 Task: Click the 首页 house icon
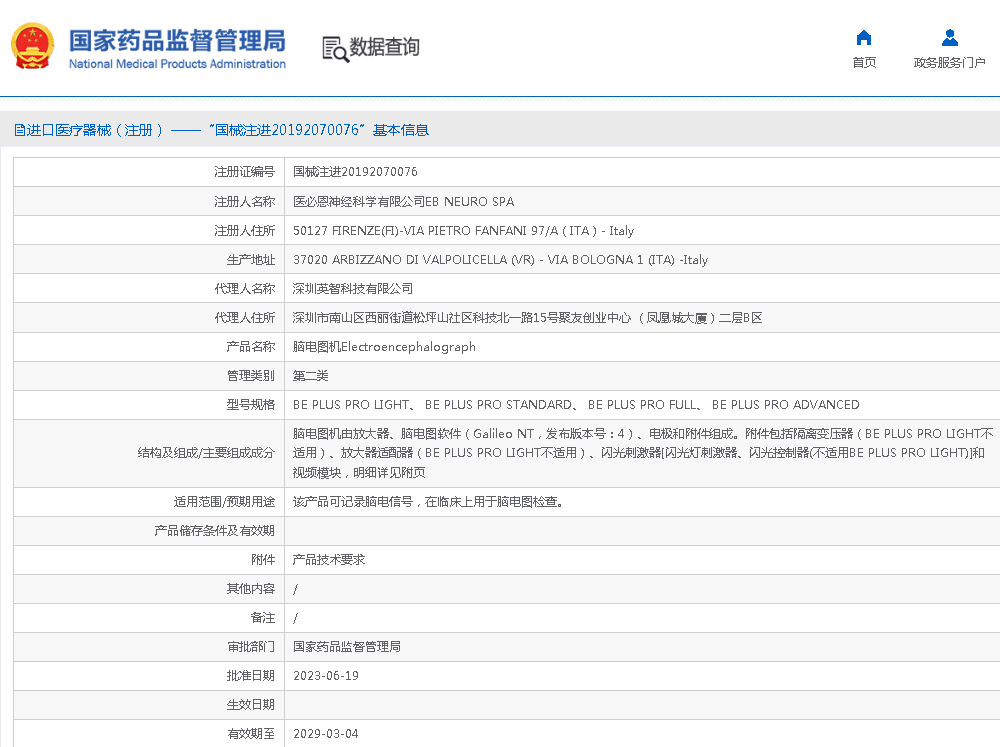[x=864, y=38]
